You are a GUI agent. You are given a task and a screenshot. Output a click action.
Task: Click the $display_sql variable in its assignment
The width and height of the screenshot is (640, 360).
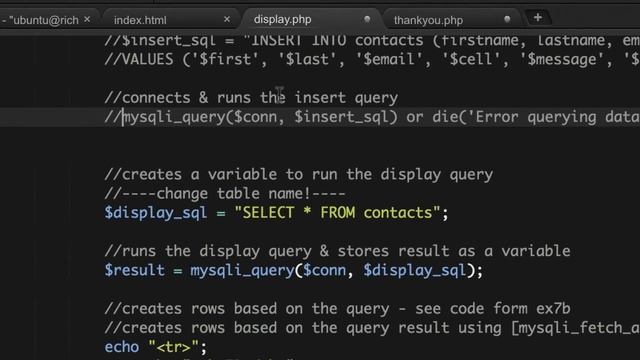point(156,213)
